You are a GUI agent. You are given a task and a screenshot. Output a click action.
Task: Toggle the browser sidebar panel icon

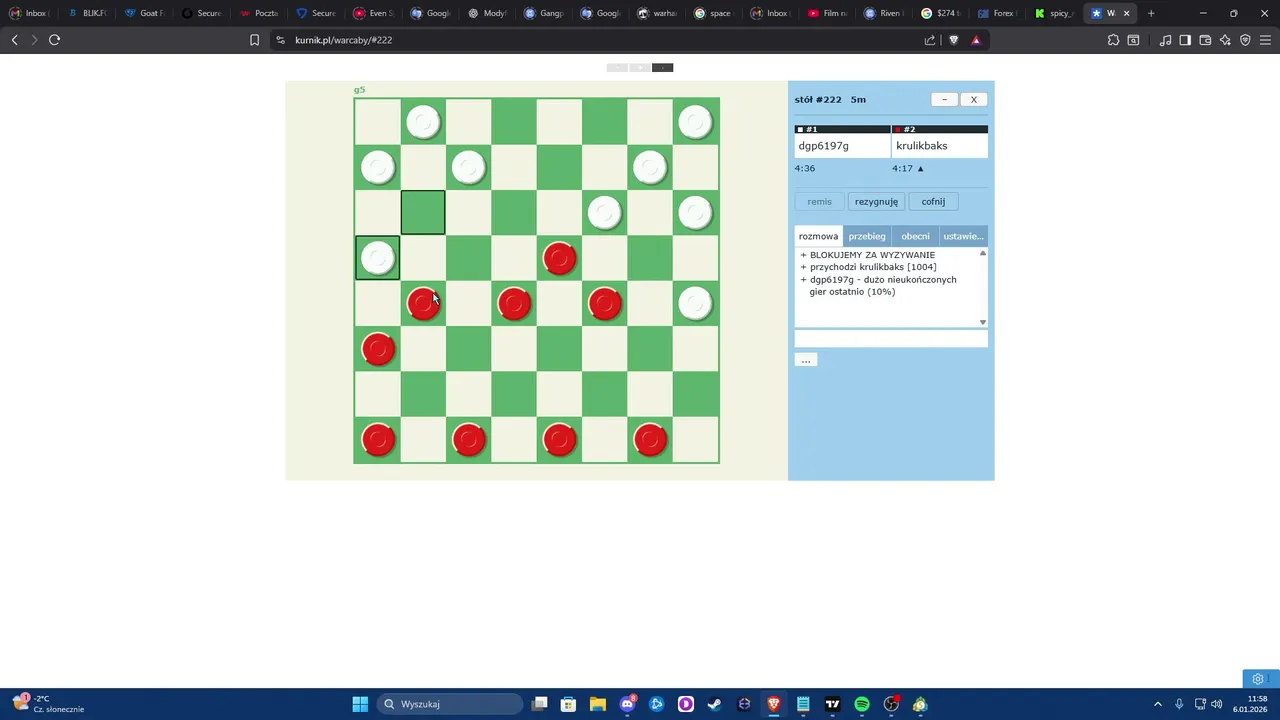1185,40
